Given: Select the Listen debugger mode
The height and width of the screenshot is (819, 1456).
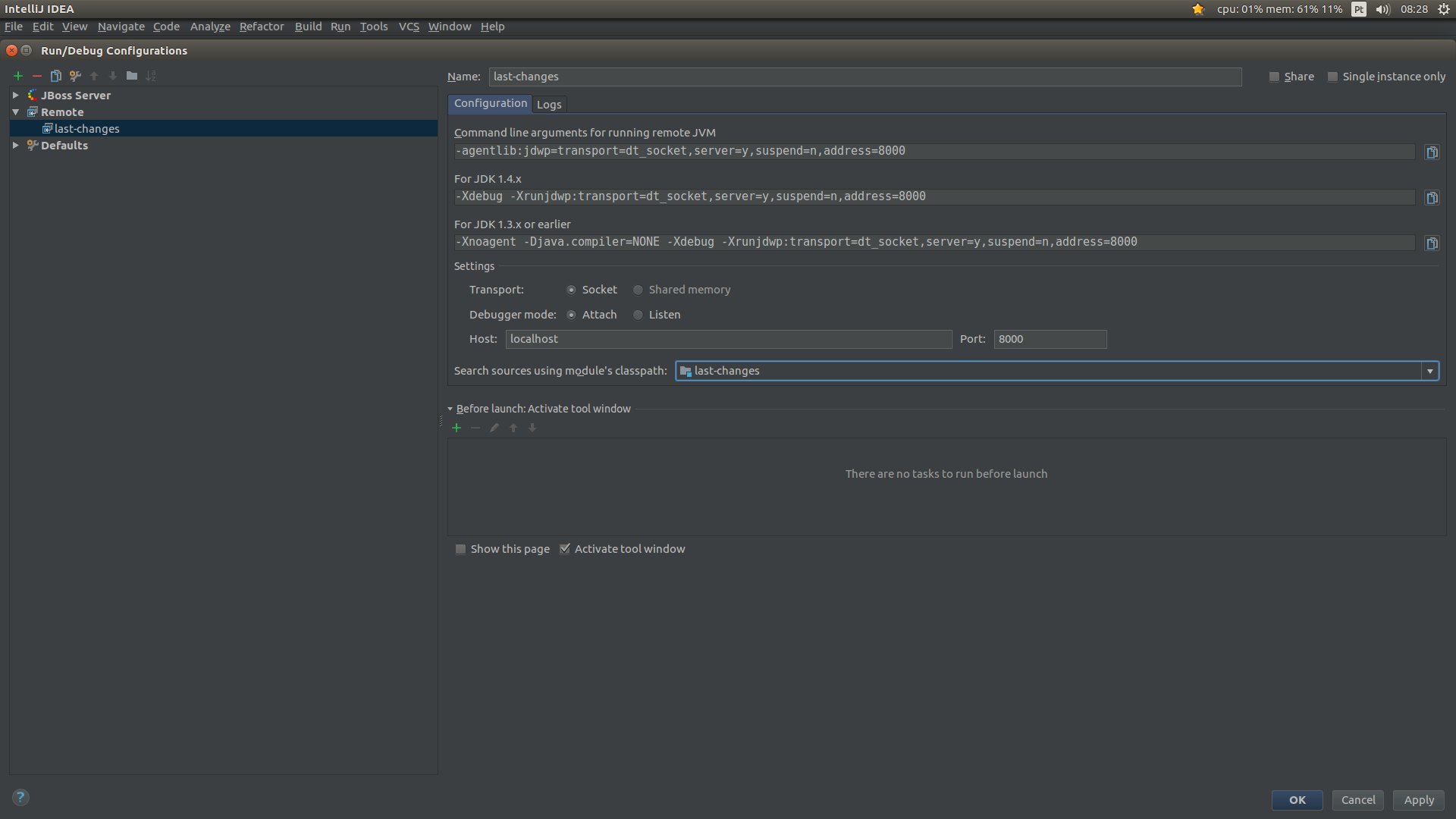Looking at the screenshot, I should 639,315.
